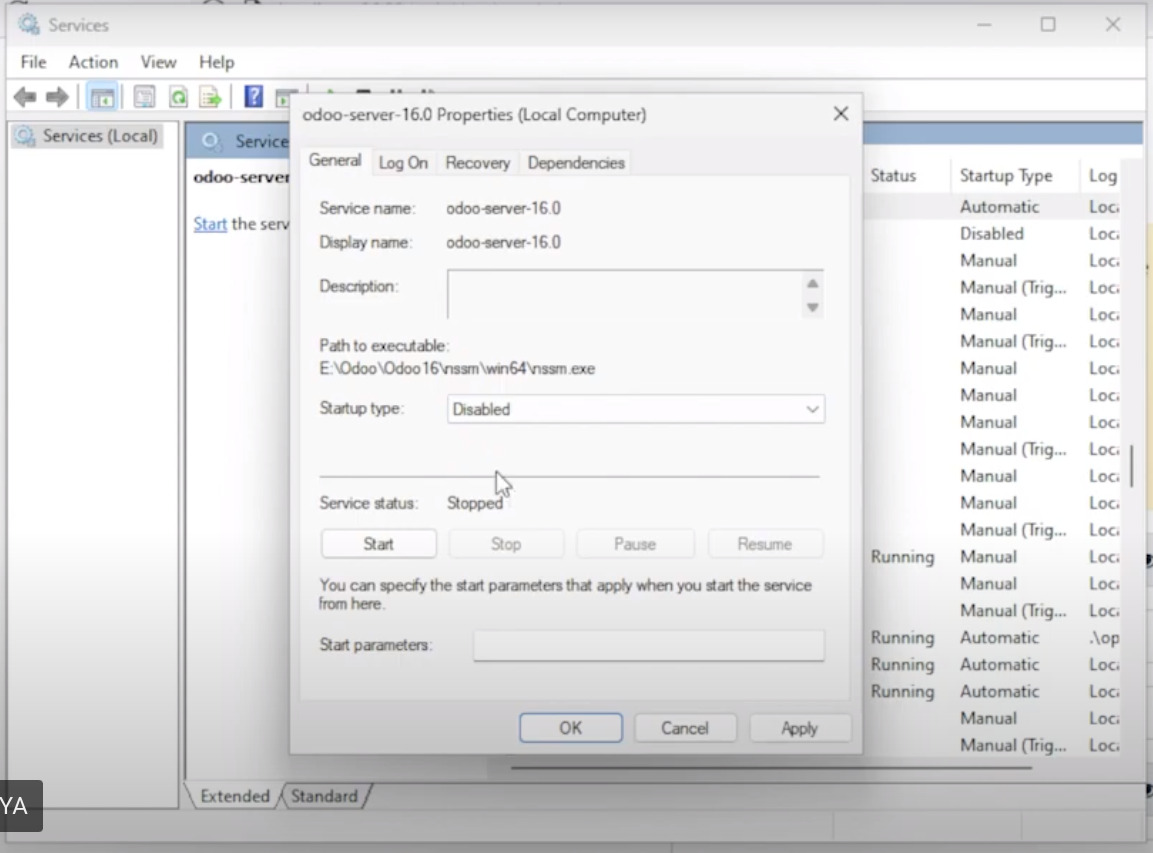Click the Start the service link
The width and height of the screenshot is (1153, 853).
point(210,224)
